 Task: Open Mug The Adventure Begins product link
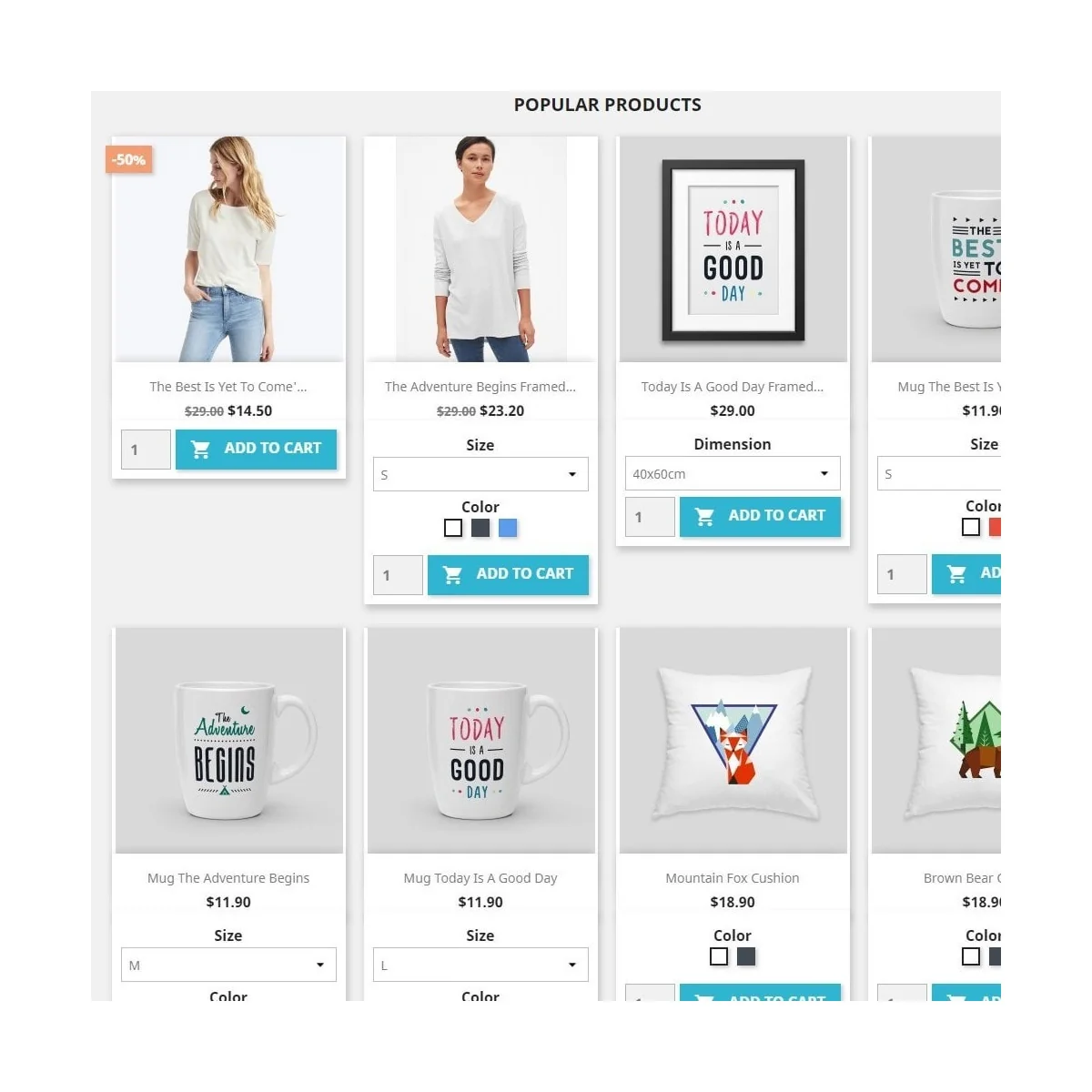228,878
